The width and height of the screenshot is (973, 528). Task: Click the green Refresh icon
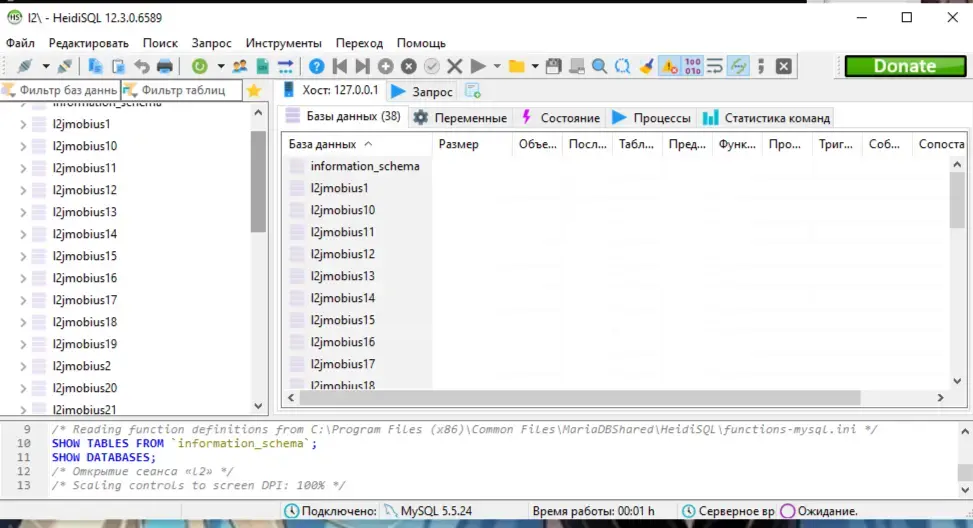pyautogui.click(x=200, y=66)
